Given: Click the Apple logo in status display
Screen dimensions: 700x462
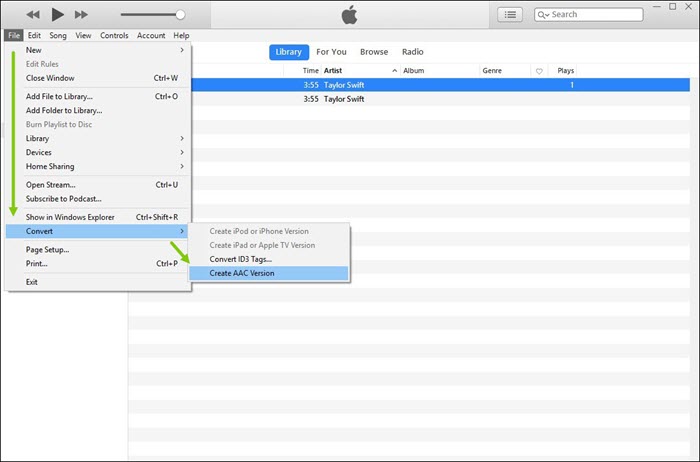Looking at the screenshot, I should [x=350, y=15].
